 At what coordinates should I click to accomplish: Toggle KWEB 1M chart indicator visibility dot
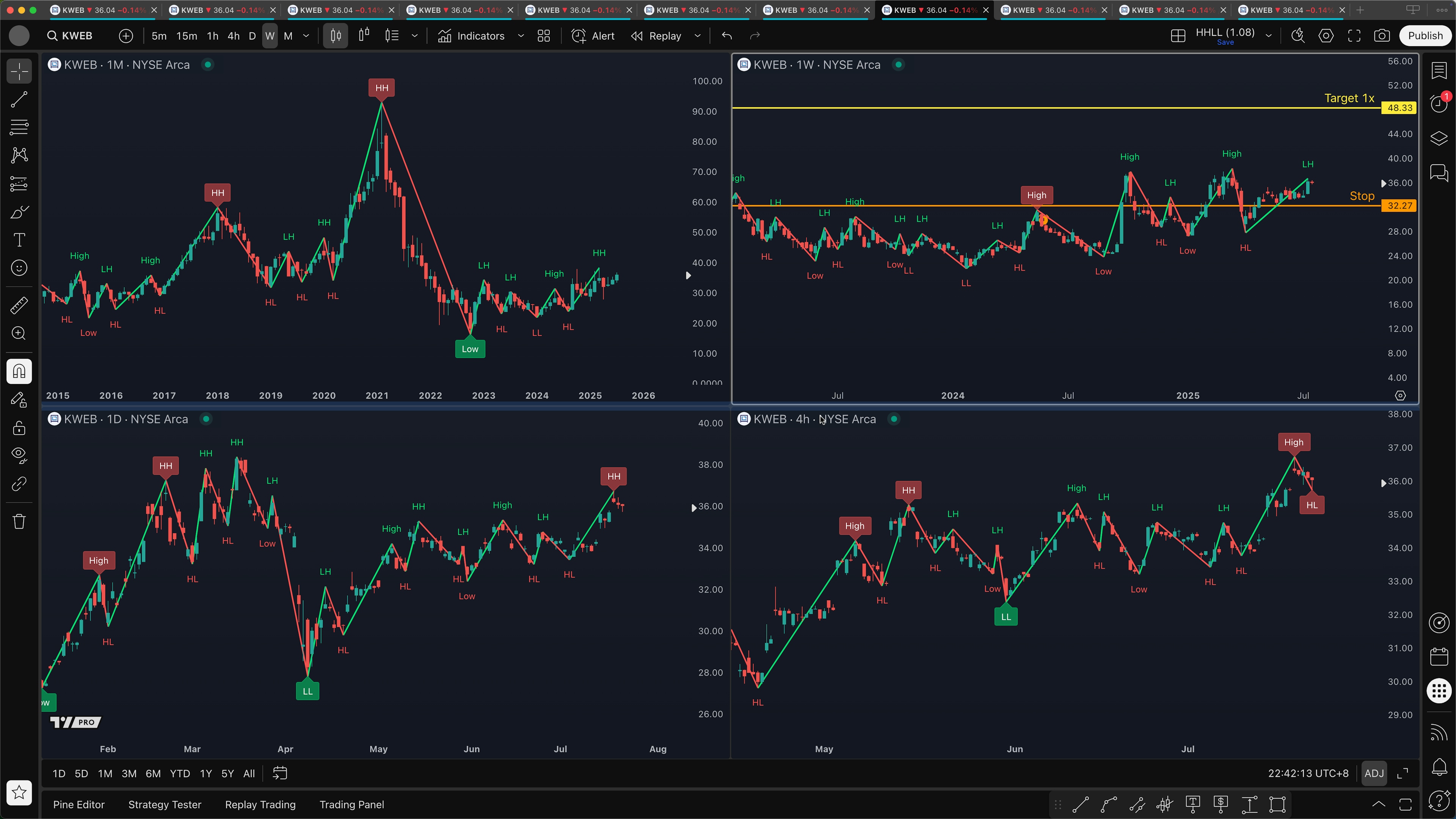click(208, 65)
